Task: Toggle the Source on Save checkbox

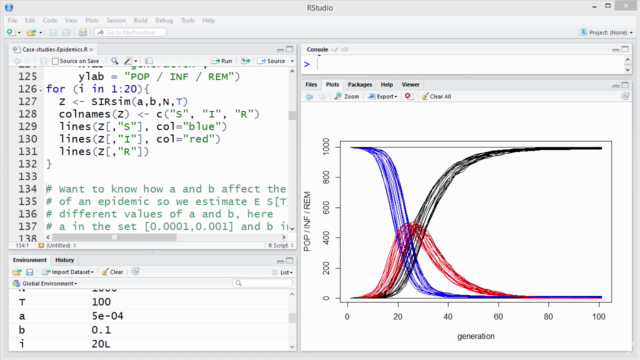Action: [56, 61]
